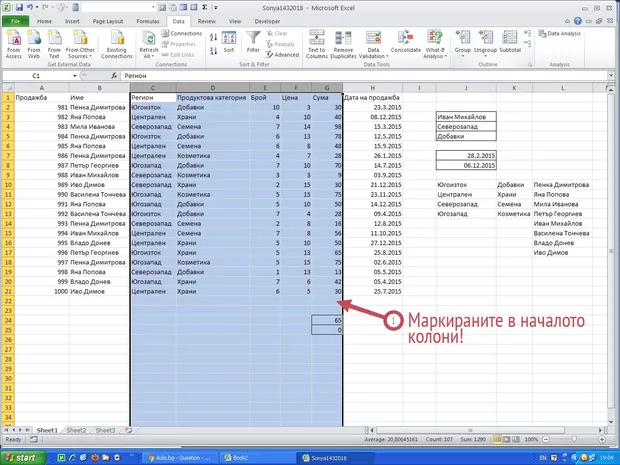This screenshot has height=465, width=620.
Task: Expand the Refresh All dropdown
Action: point(148,56)
